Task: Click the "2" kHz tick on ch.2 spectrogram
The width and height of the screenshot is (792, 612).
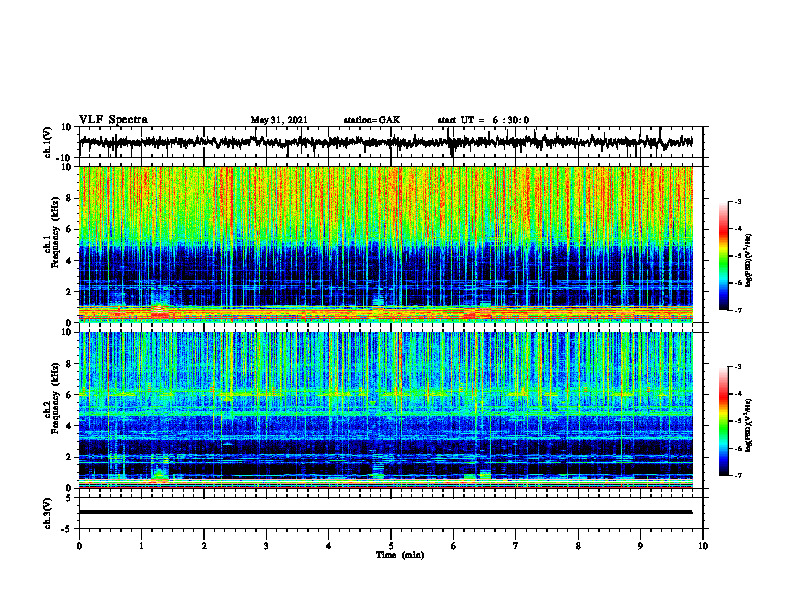Action: pos(69,457)
